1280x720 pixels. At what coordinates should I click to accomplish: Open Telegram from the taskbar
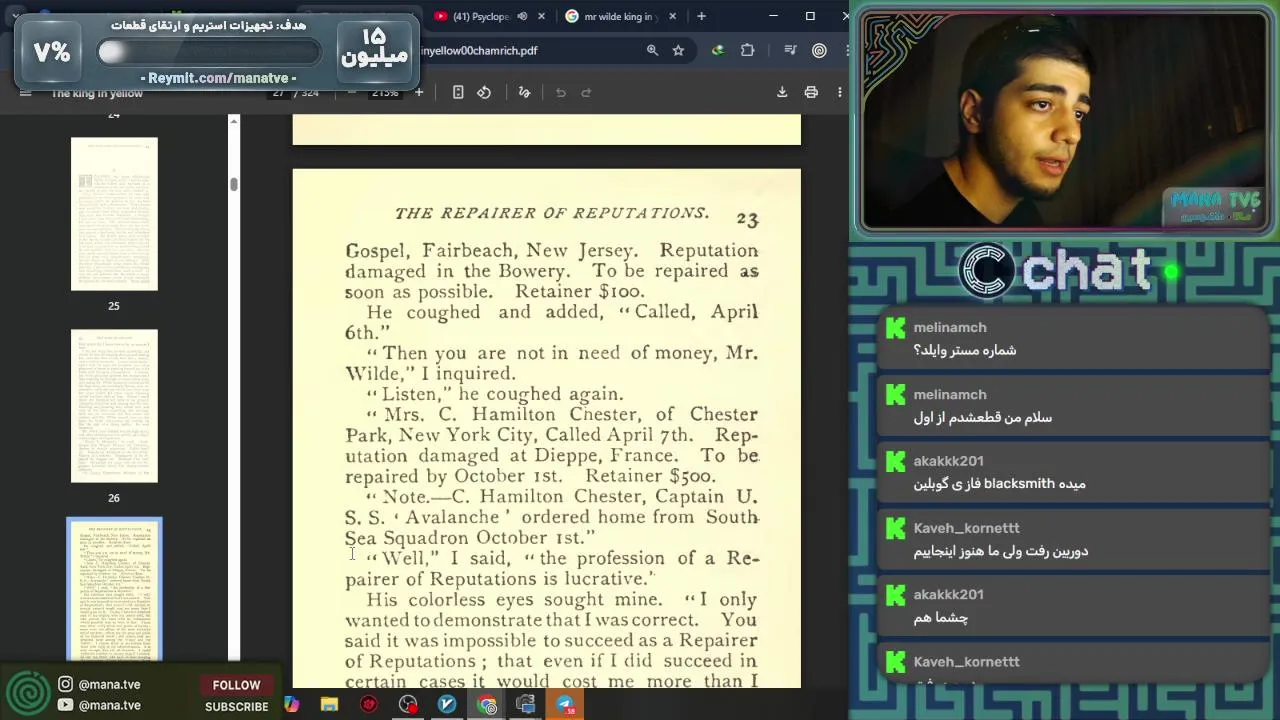pos(565,705)
